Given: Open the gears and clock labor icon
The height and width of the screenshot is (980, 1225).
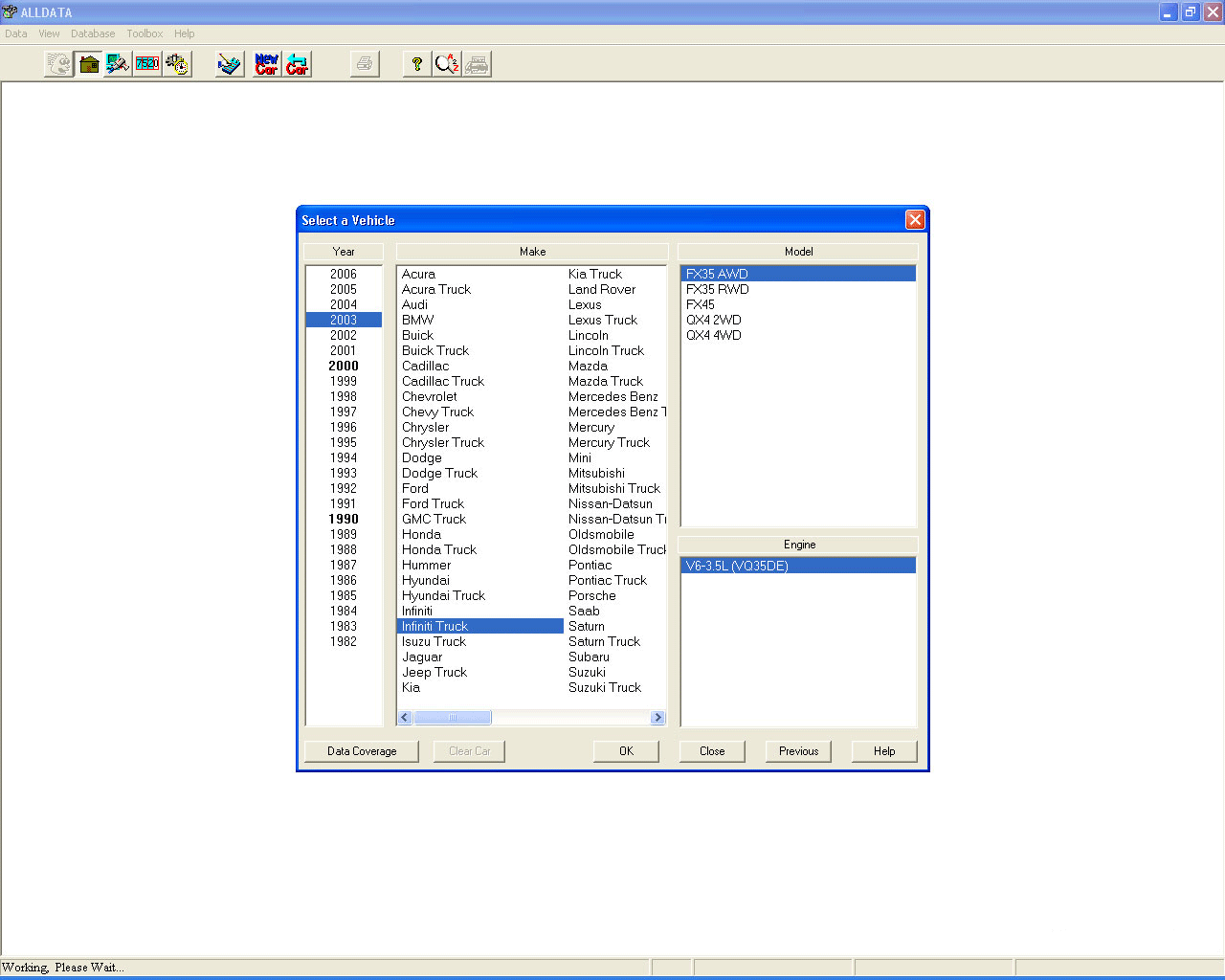Looking at the screenshot, I should click(x=177, y=64).
